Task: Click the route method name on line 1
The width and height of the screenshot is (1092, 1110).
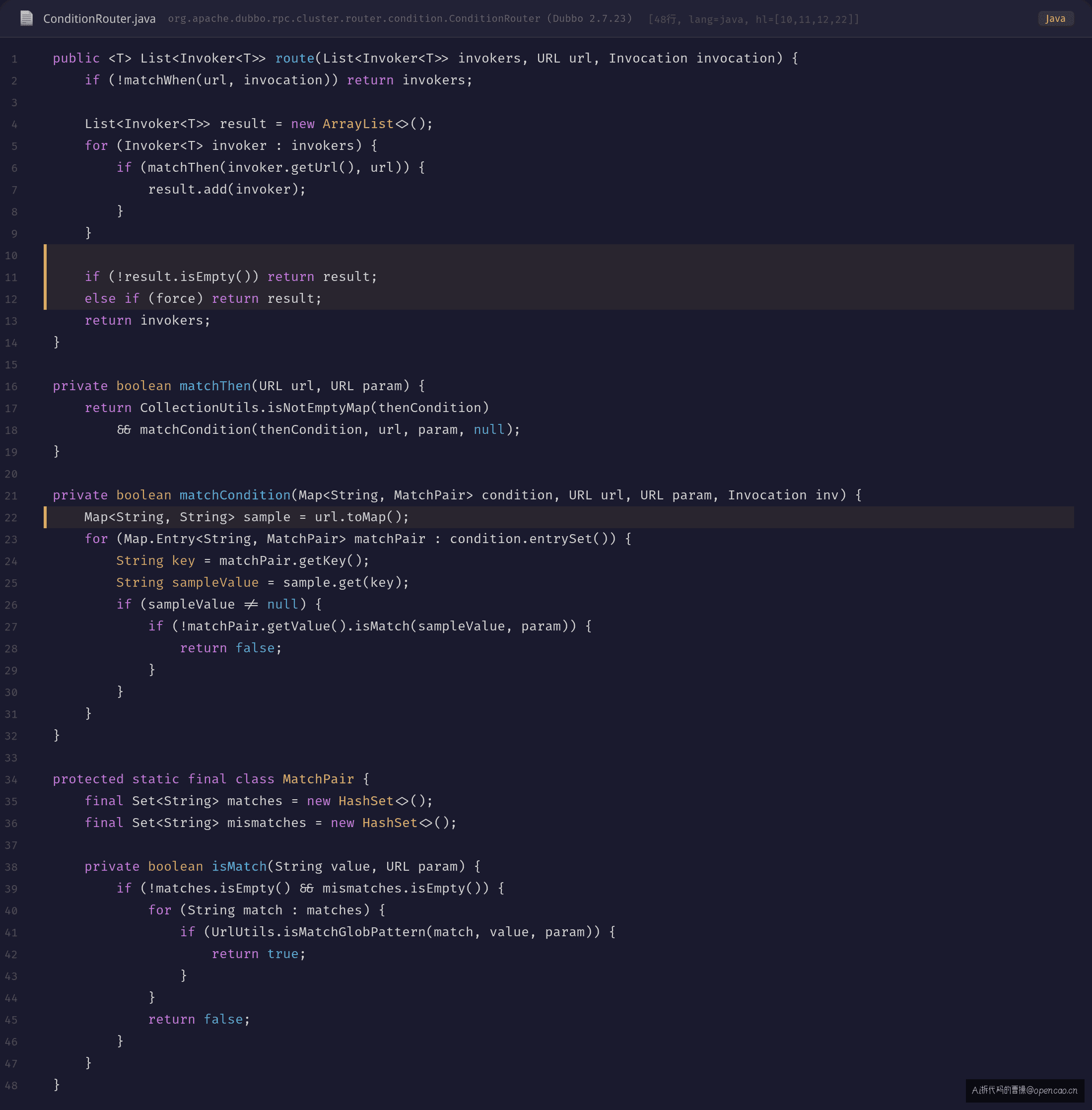Action: [x=295, y=58]
